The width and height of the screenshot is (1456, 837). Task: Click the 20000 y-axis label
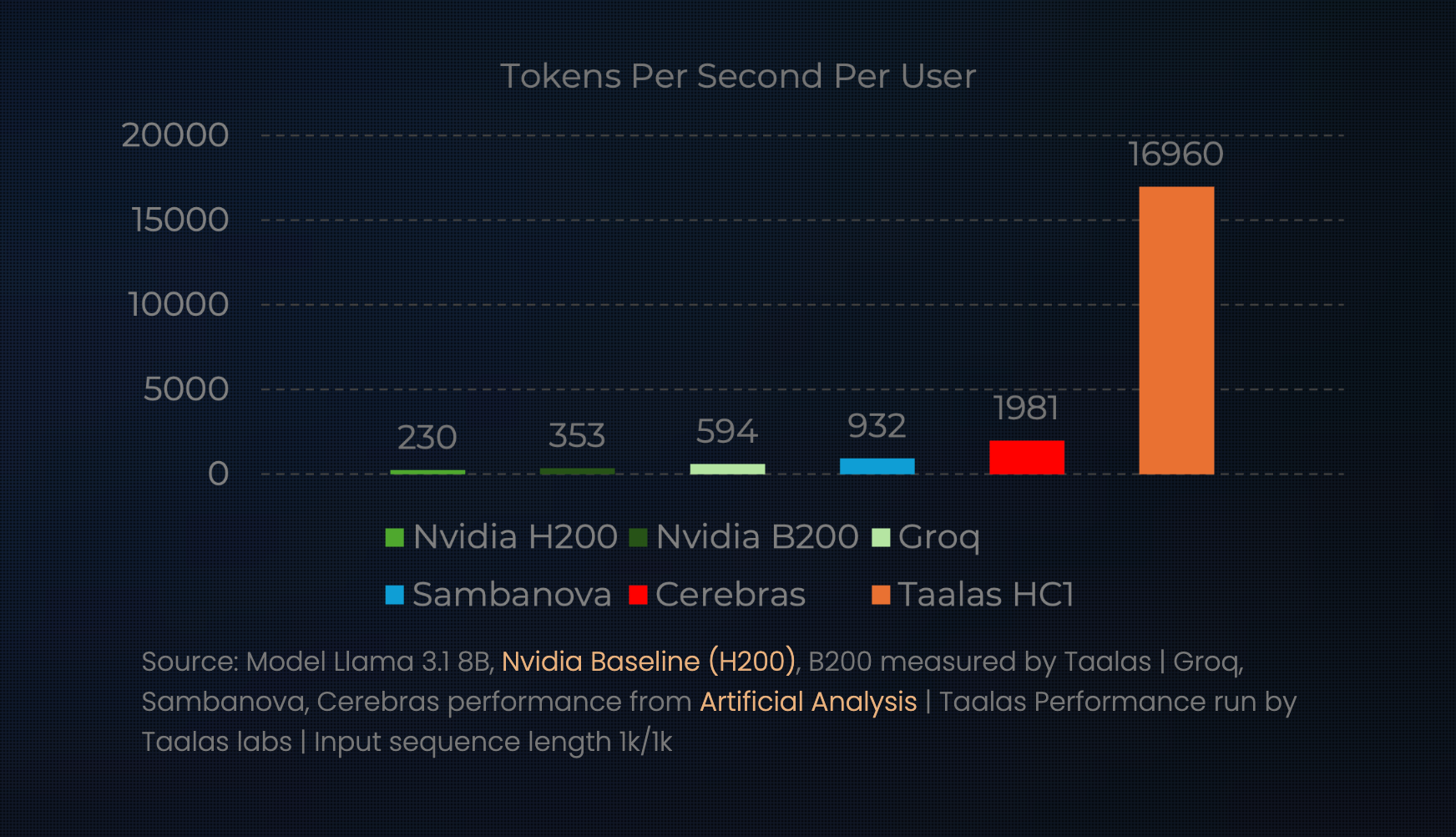[175, 135]
